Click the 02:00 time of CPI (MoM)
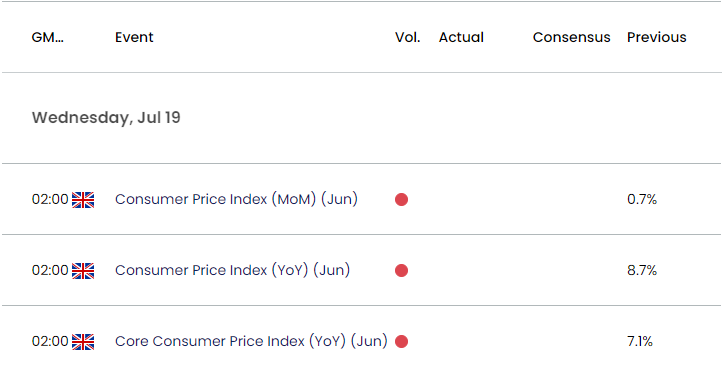 click(50, 200)
